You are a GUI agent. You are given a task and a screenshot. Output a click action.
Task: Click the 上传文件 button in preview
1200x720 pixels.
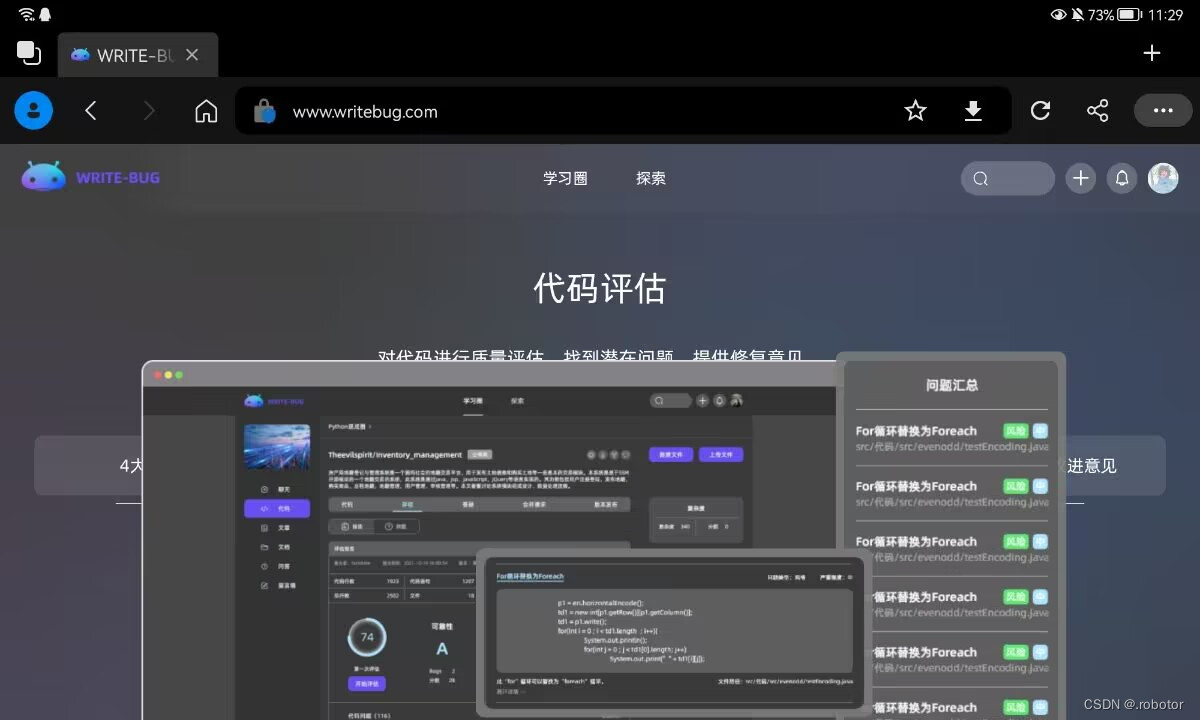click(x=721, y=453)
